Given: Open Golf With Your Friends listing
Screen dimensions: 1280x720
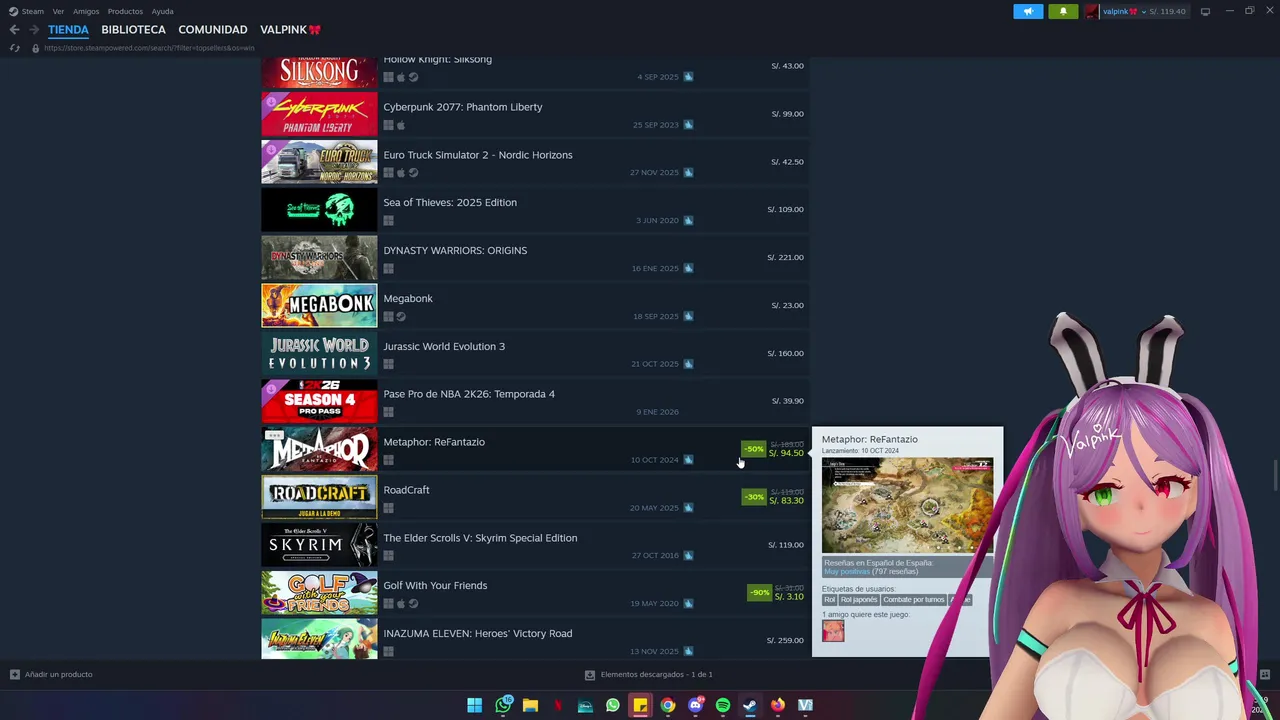Looking at the screenshot, I should coord(535,593).
